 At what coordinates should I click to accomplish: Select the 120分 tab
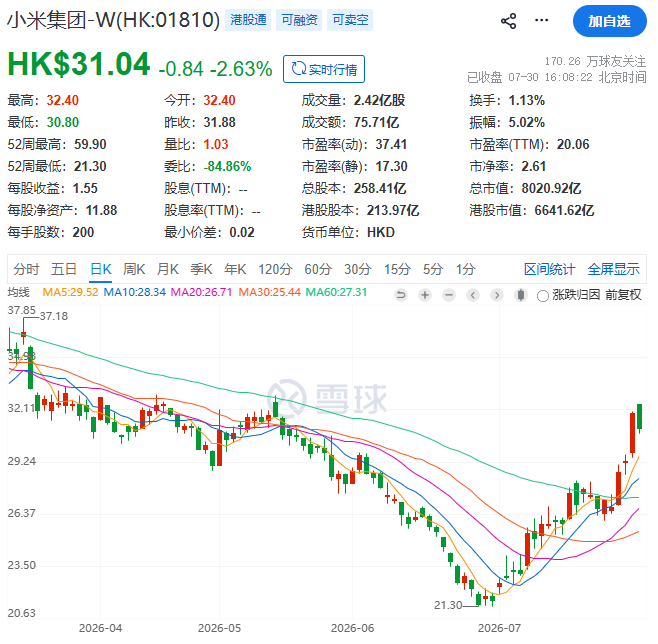275,269
